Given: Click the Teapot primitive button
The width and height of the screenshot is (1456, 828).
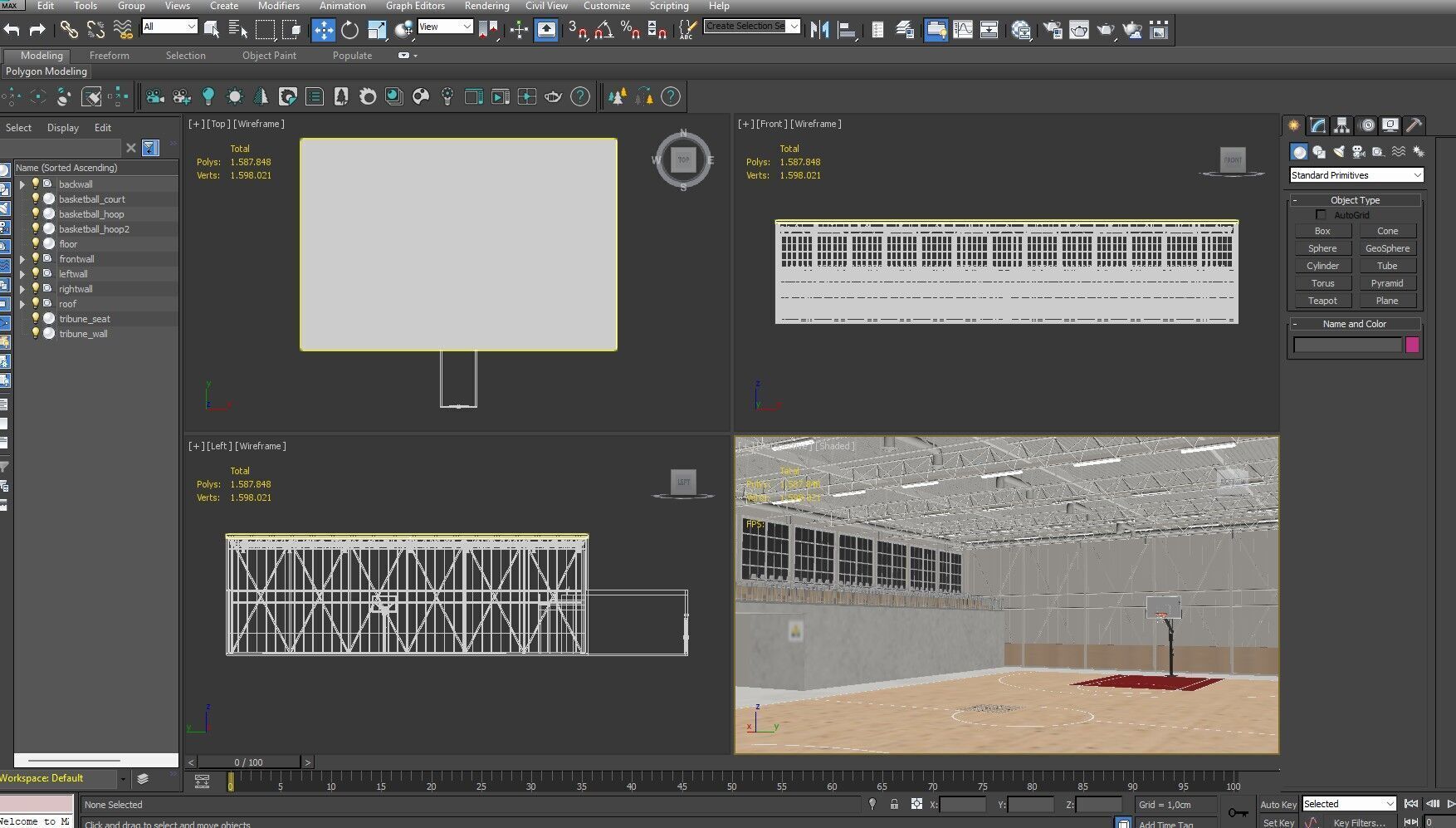Looking at the screenshot, I should pos(1322,301).
